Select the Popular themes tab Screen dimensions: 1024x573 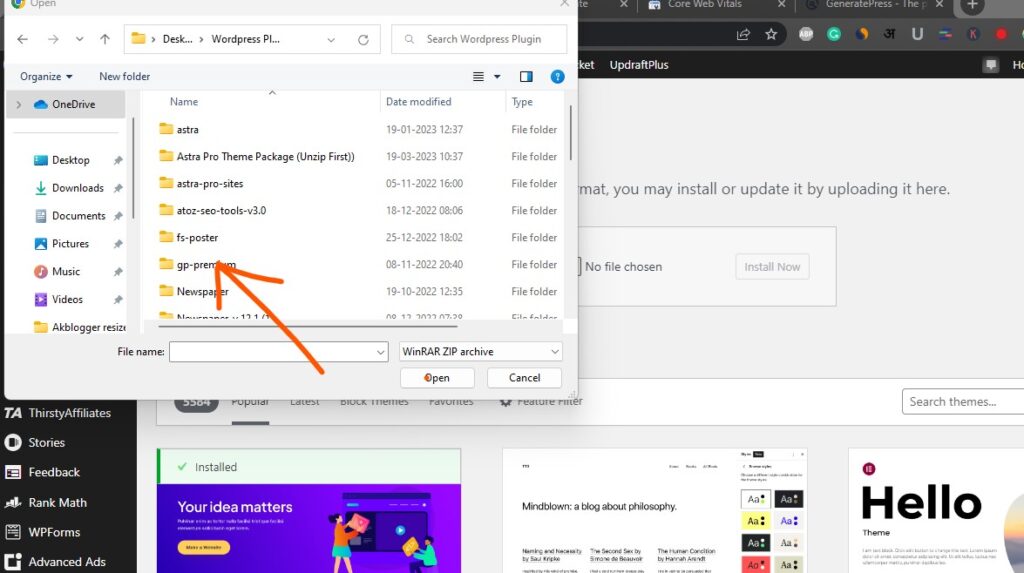250,402
